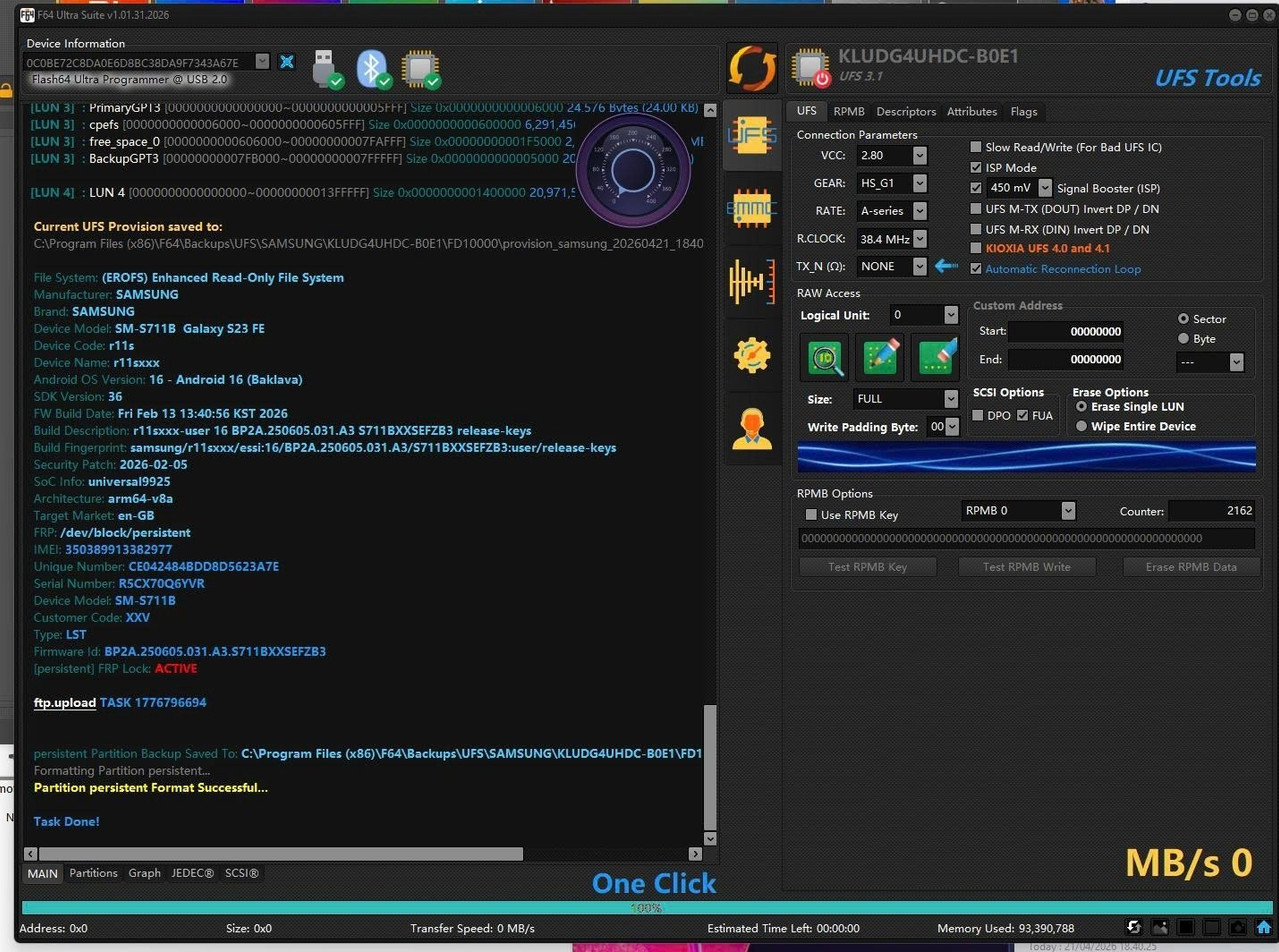Click the Test RPMB Write button
The image size is (1279, 952).
1027,567
